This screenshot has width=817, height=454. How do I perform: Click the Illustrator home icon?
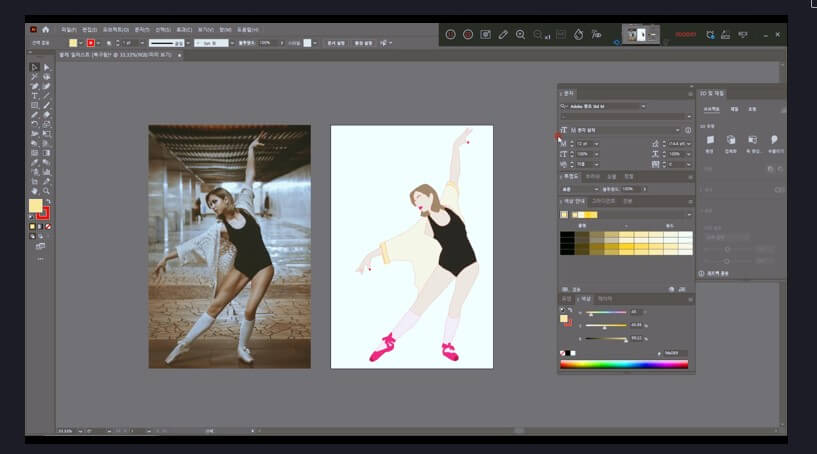(46, 30)
